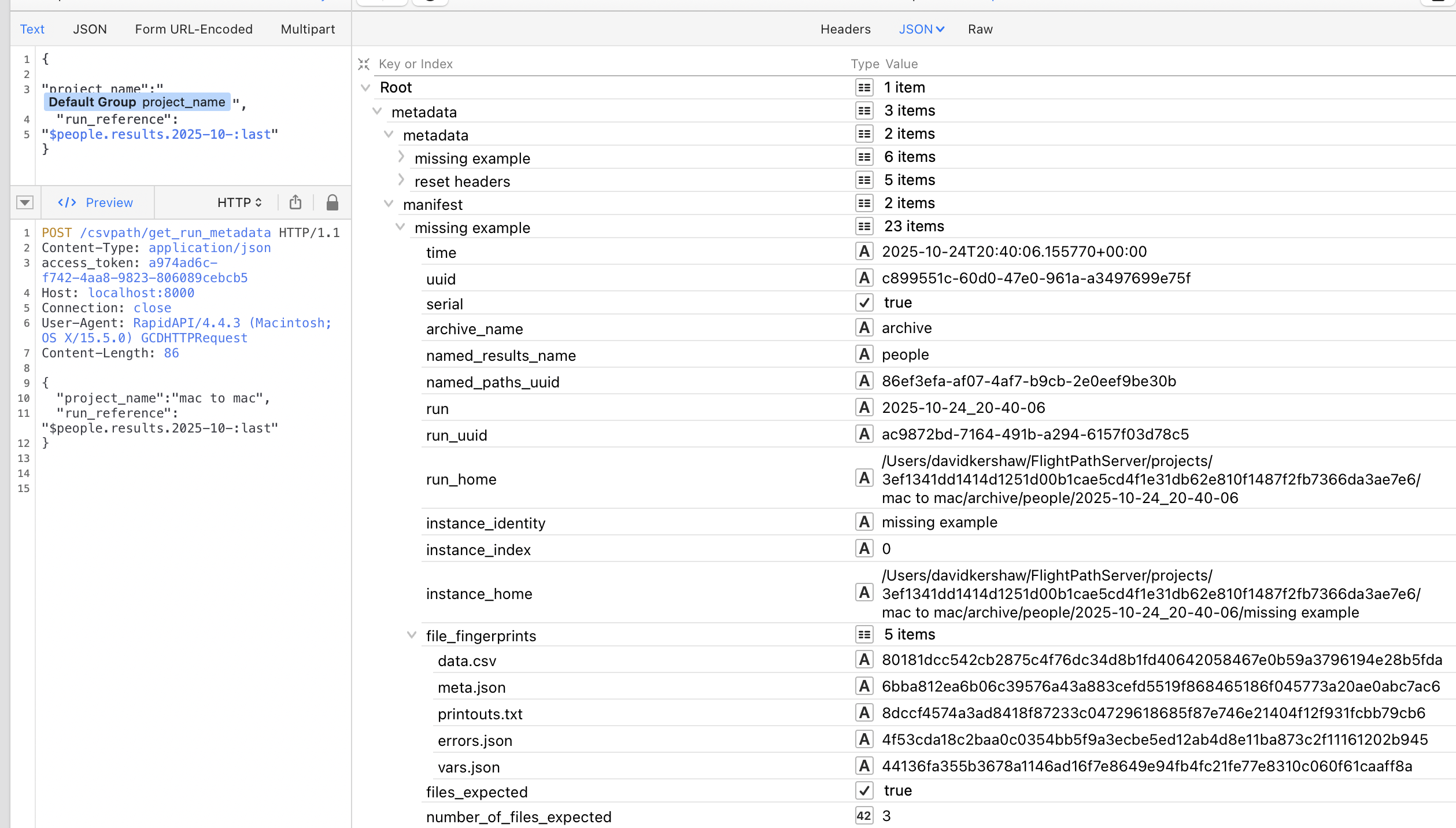Select the Multipart body tab
The image size is (1456, 828).
[x=308, y=29]
